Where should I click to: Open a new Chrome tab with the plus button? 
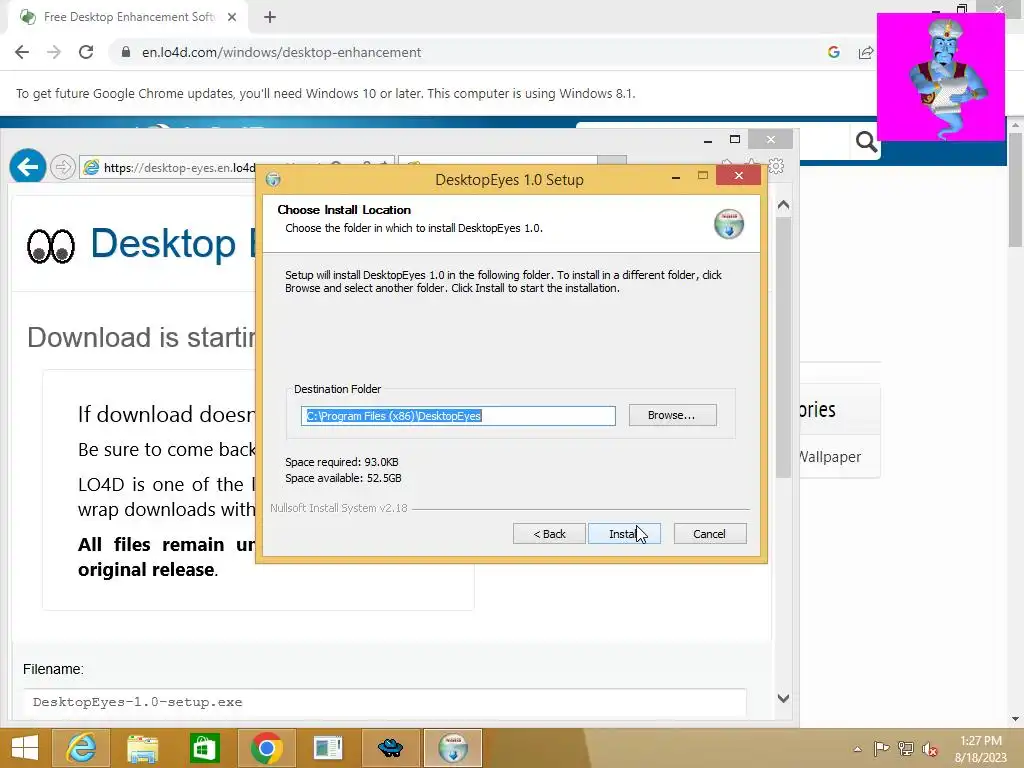click(x=270, y=17)
